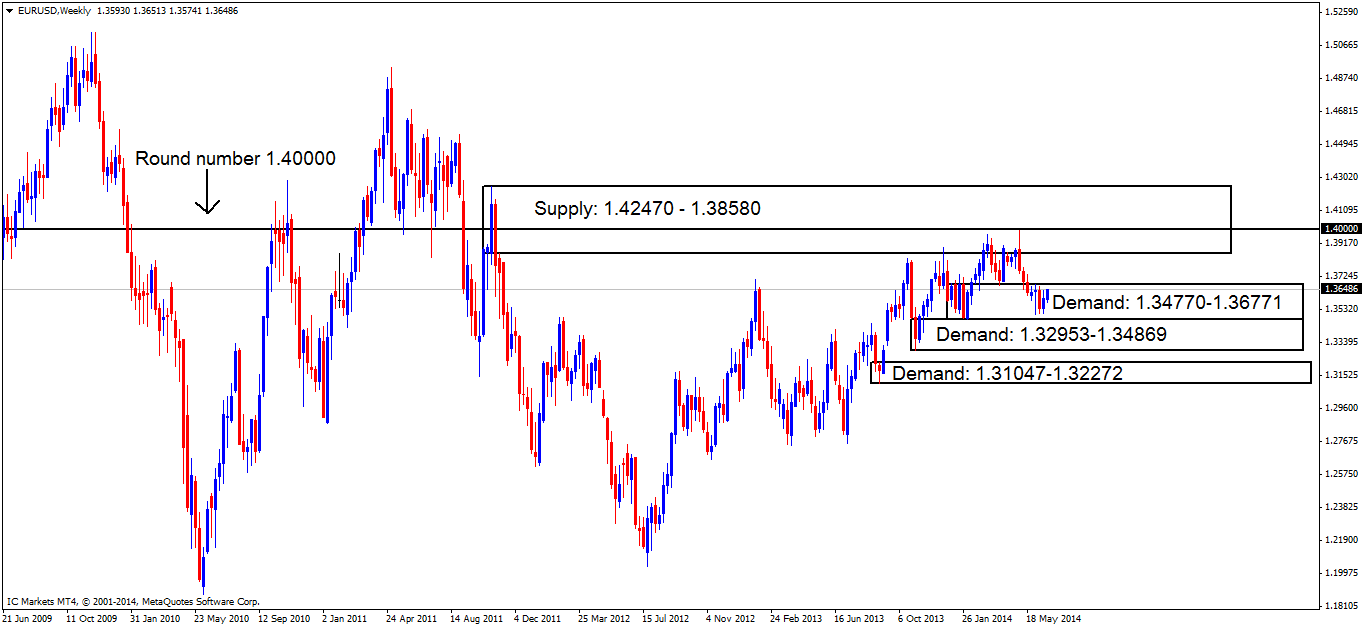The image size is (1362, 627).
Task: Click the '15 Jul 2012' date label
Action: pos(667,618)
